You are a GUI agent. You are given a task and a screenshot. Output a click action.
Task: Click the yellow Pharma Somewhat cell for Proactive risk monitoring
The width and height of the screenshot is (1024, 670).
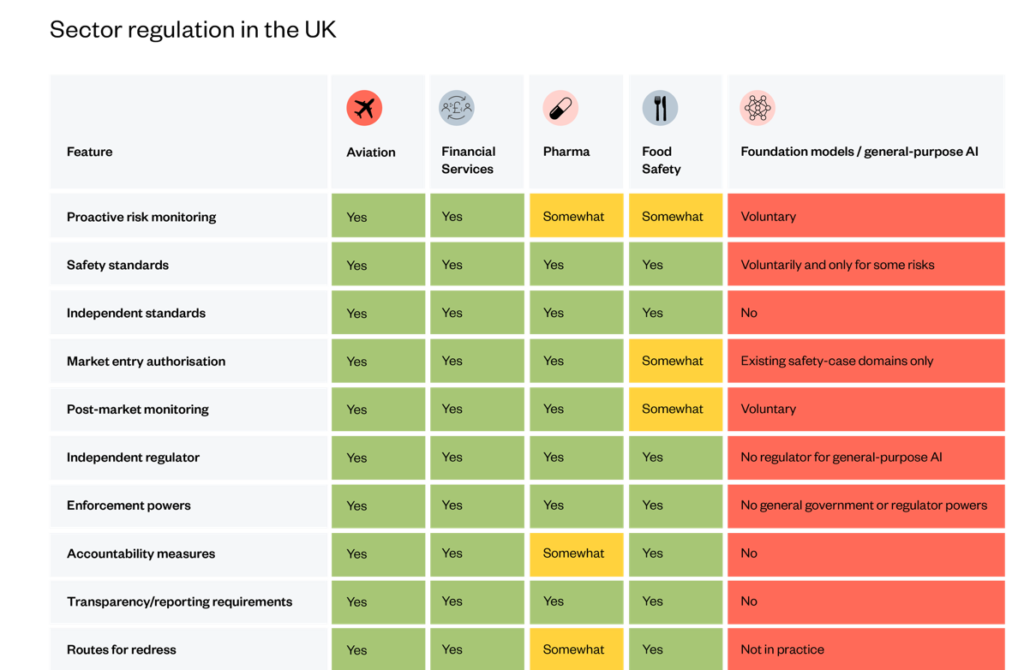(x=574, y=216)
